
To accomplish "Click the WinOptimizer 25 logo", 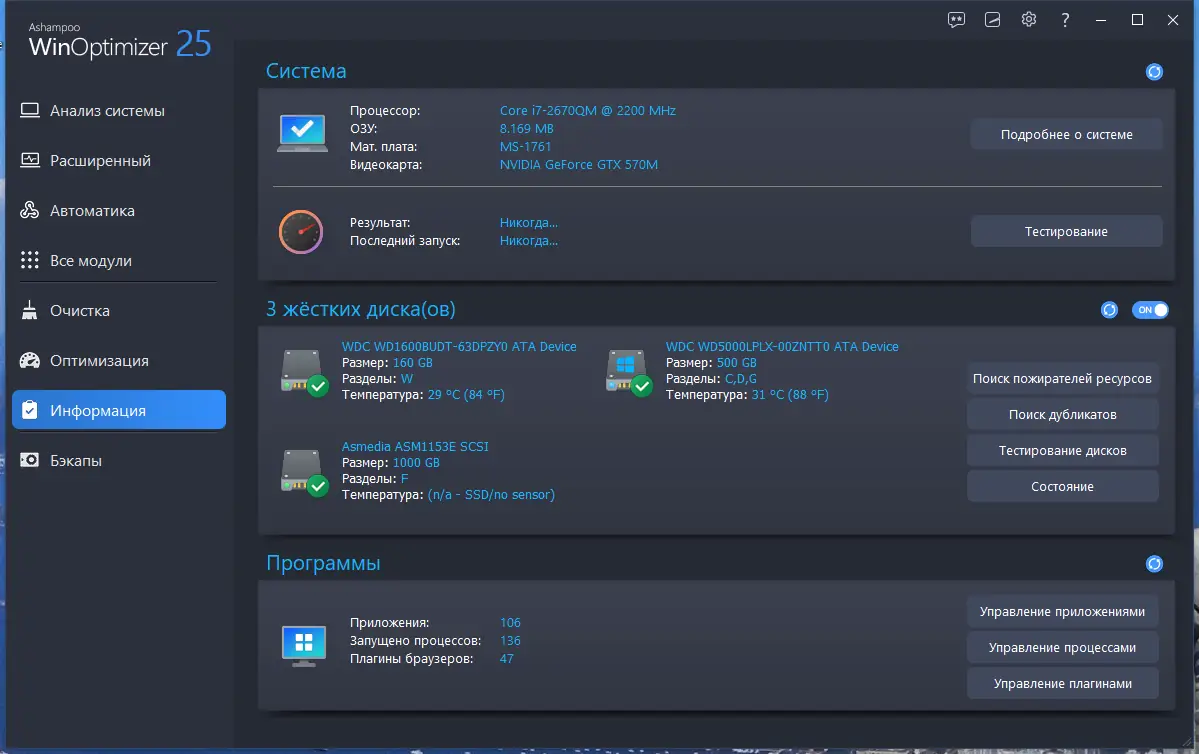I will point(119,41).
